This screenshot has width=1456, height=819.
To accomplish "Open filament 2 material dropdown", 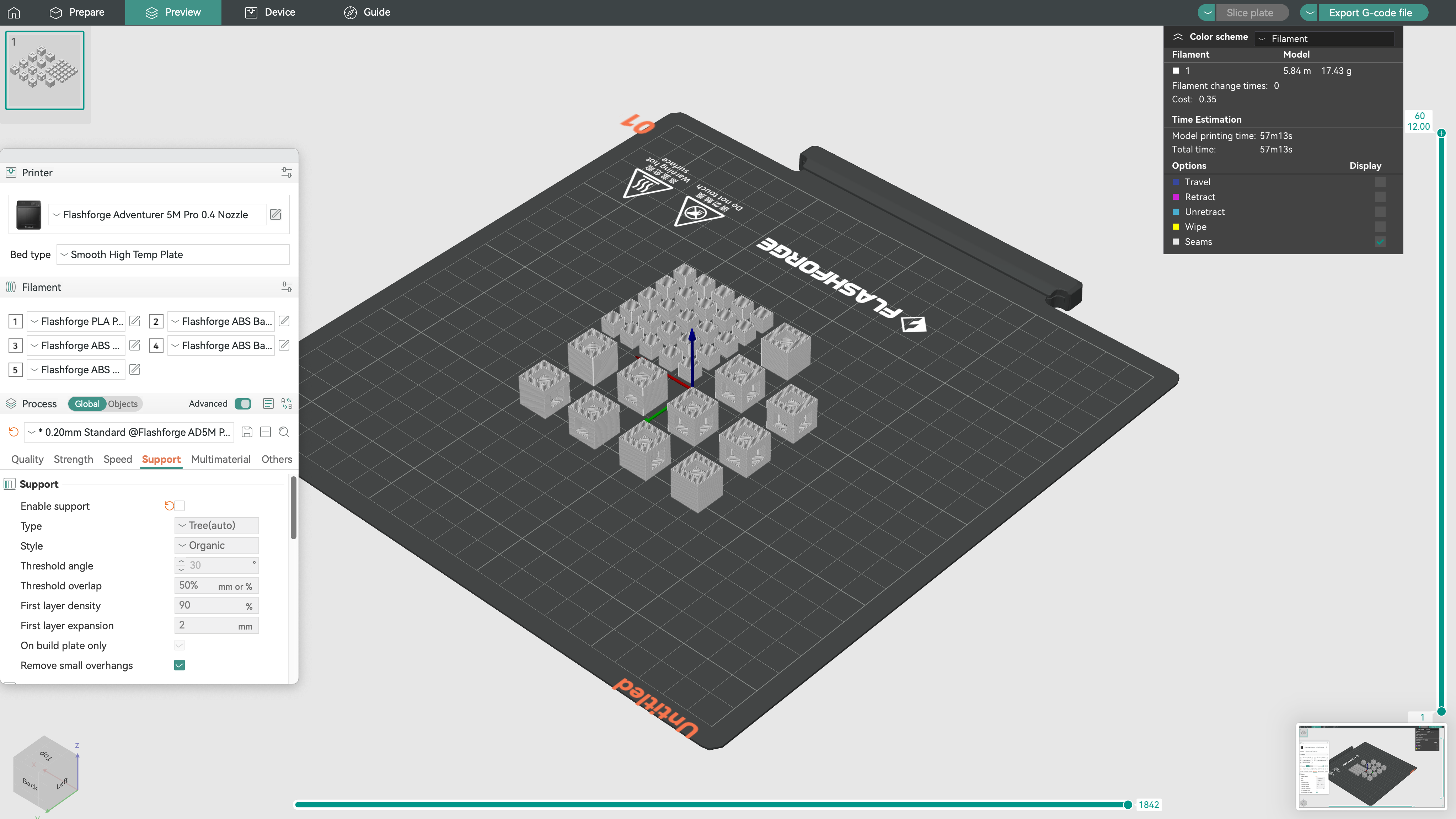I will pos(221,321).
